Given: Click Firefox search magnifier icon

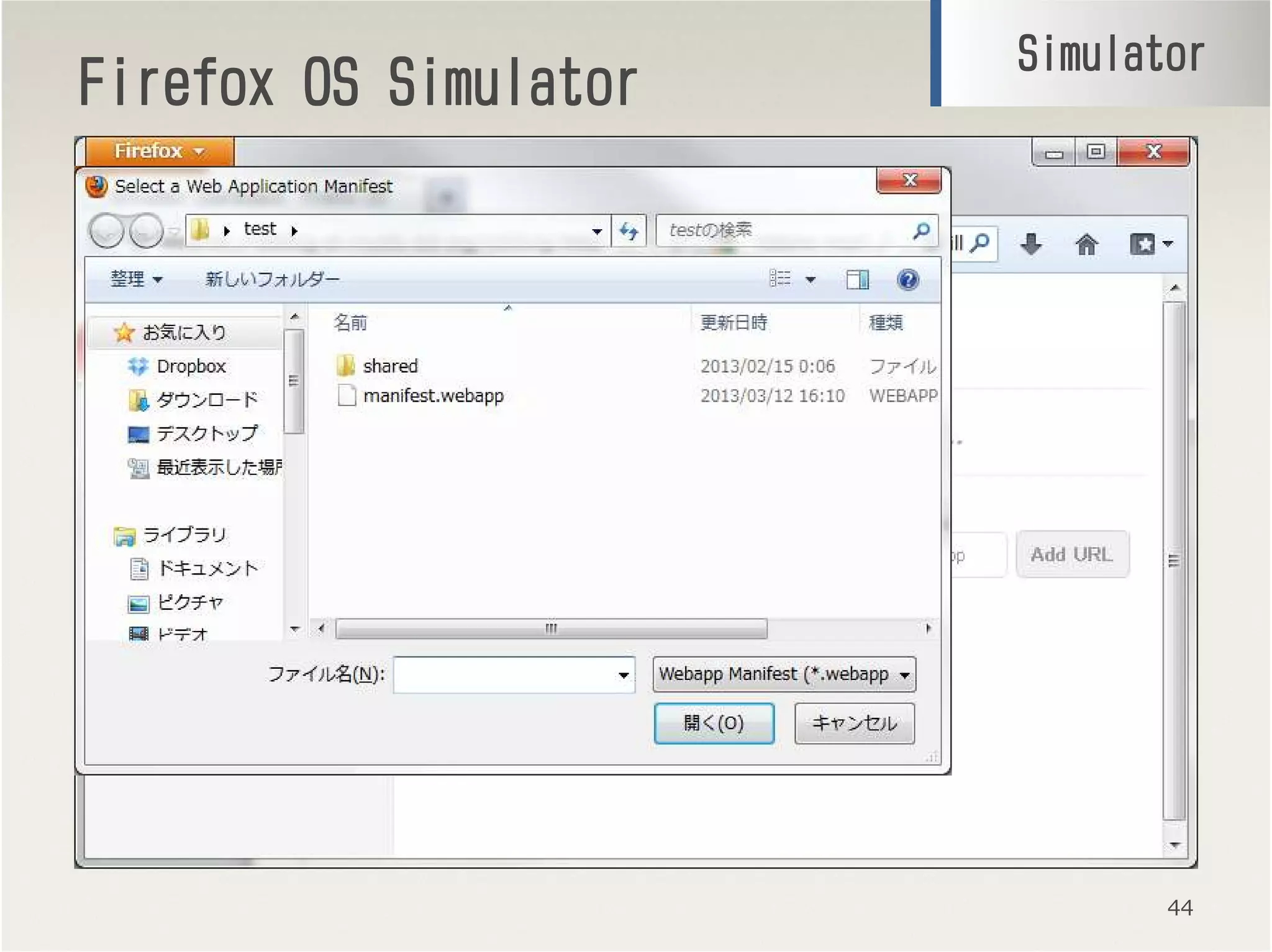Looking at the screenshot, I should pyautogui.click(x=979, y=243).
